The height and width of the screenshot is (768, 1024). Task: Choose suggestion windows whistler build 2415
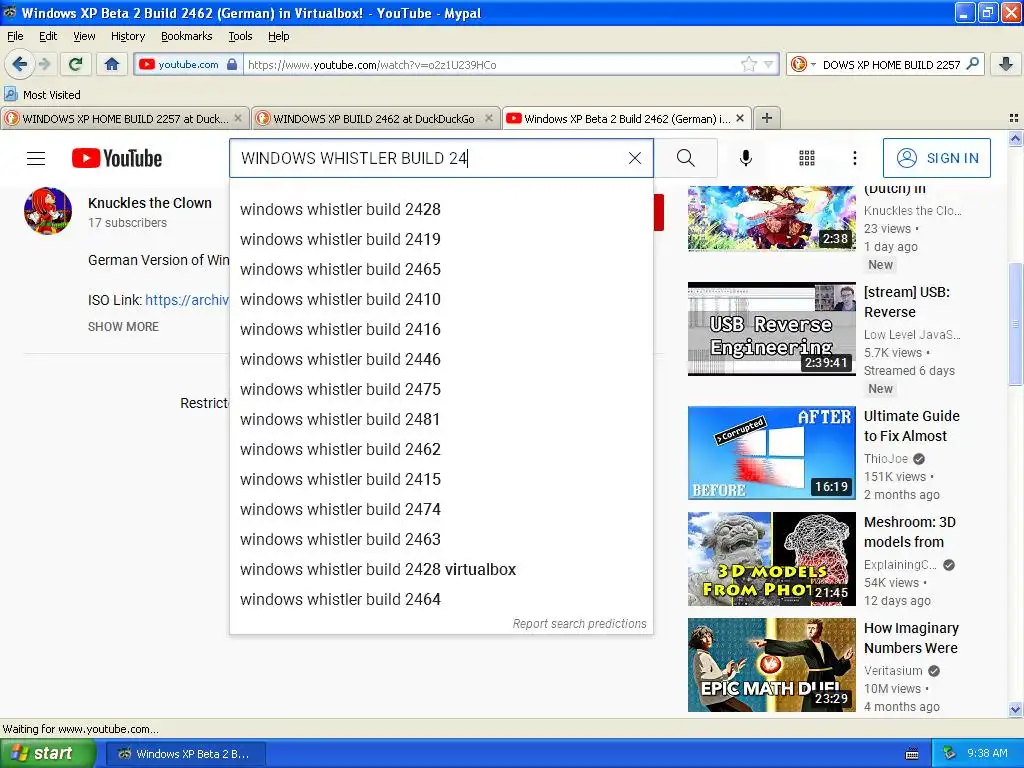(x=441, y=479)
